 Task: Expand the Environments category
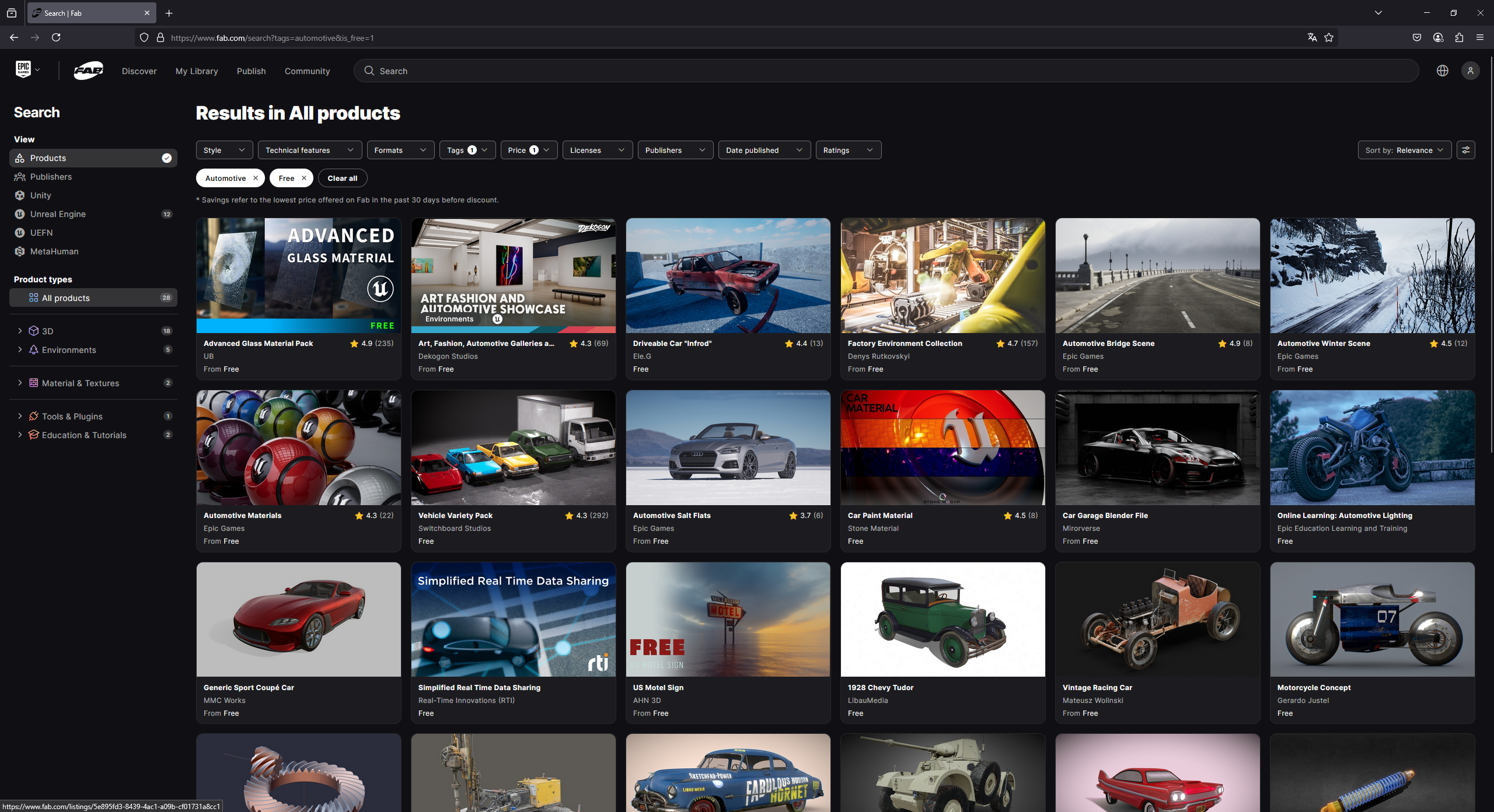pyautogui.click(x=20, y=349)
